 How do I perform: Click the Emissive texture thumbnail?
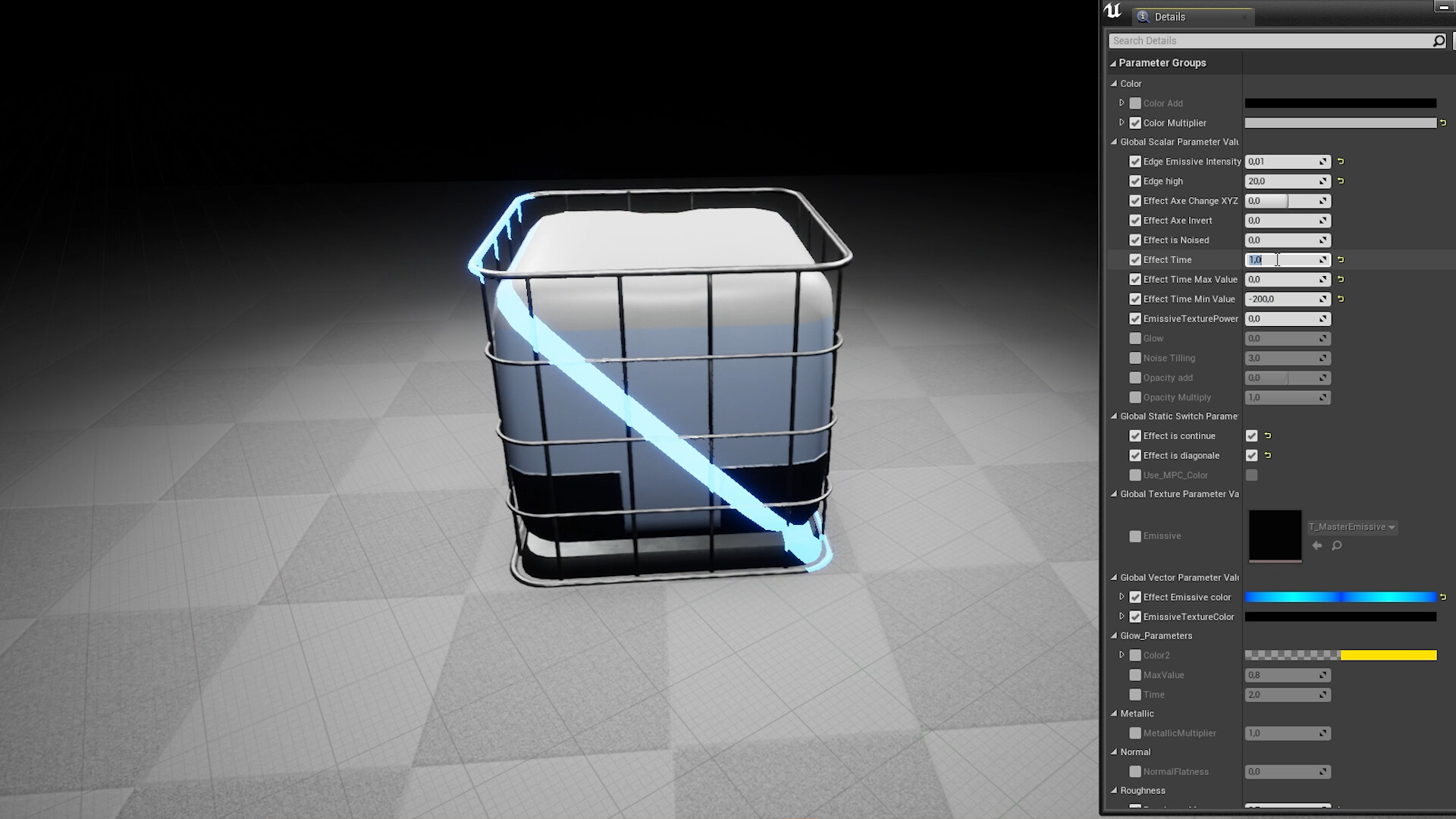click(1274, 535)
